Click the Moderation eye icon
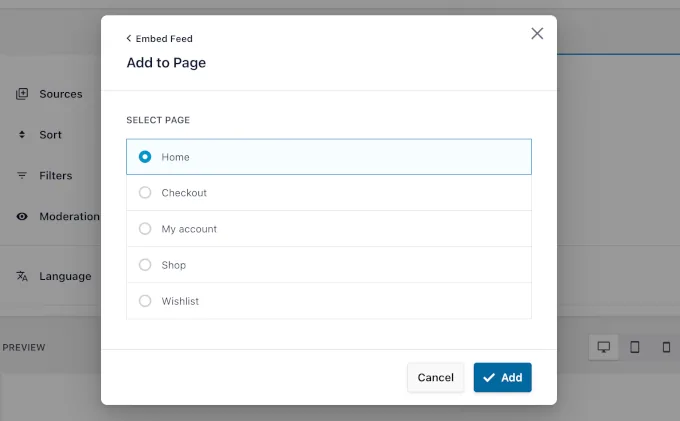 pyautogui.click(x=22, y=217)
